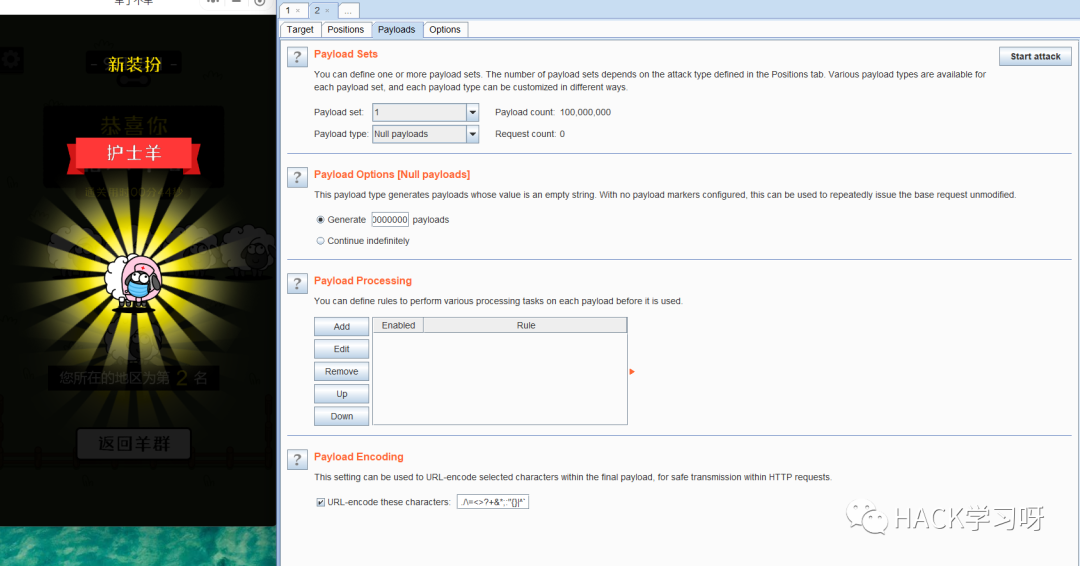Click the orange arrow beside rules table

tap(632, 372)
